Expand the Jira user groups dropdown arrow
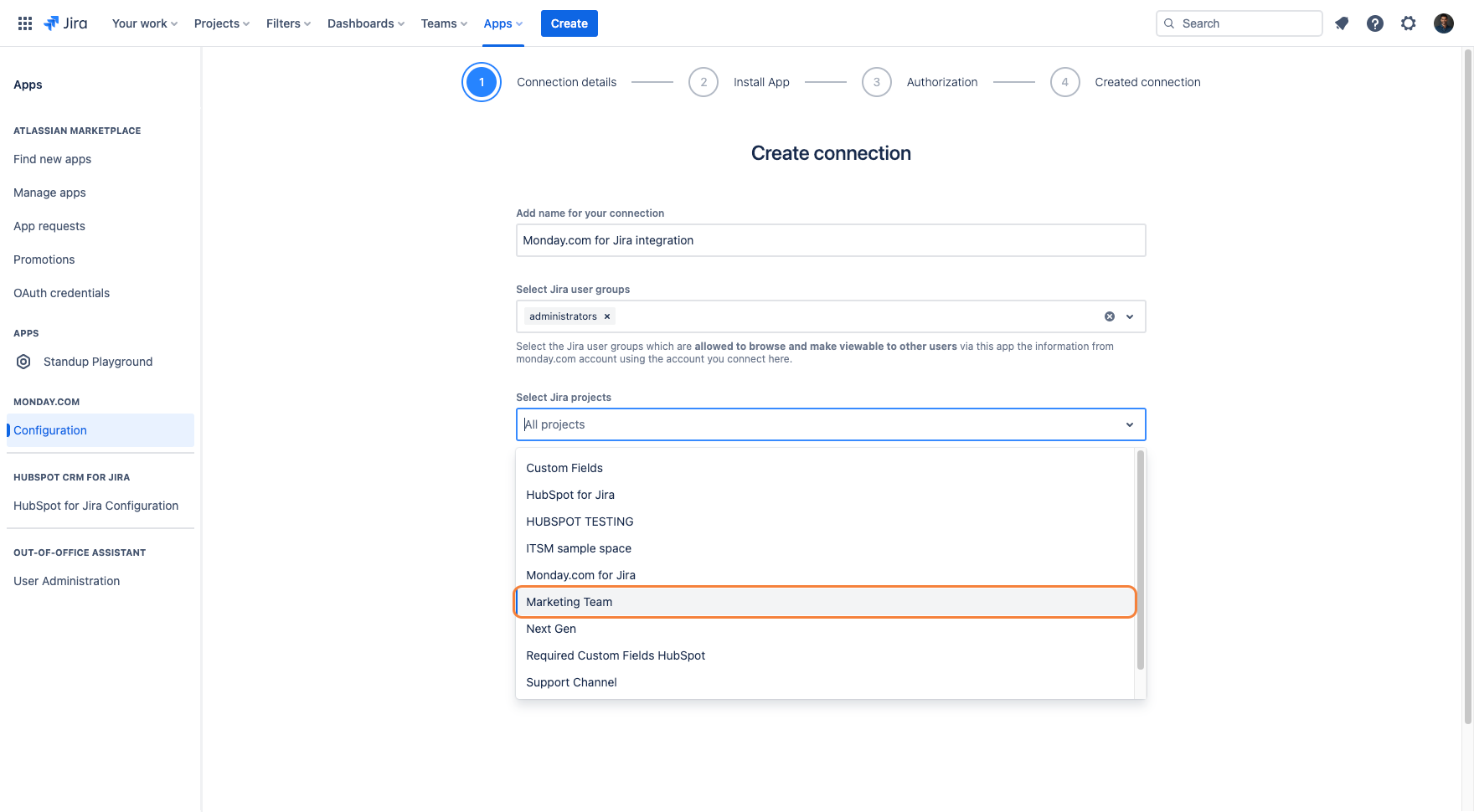 (x=1130, y=316)
